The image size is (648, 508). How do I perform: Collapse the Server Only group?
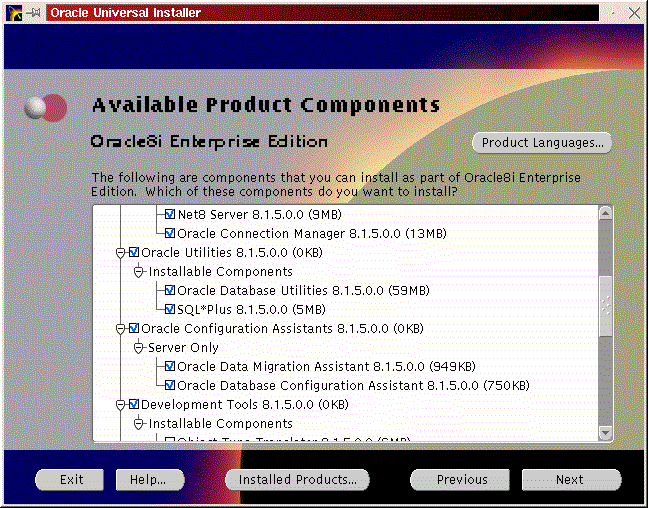pos(139,347)
